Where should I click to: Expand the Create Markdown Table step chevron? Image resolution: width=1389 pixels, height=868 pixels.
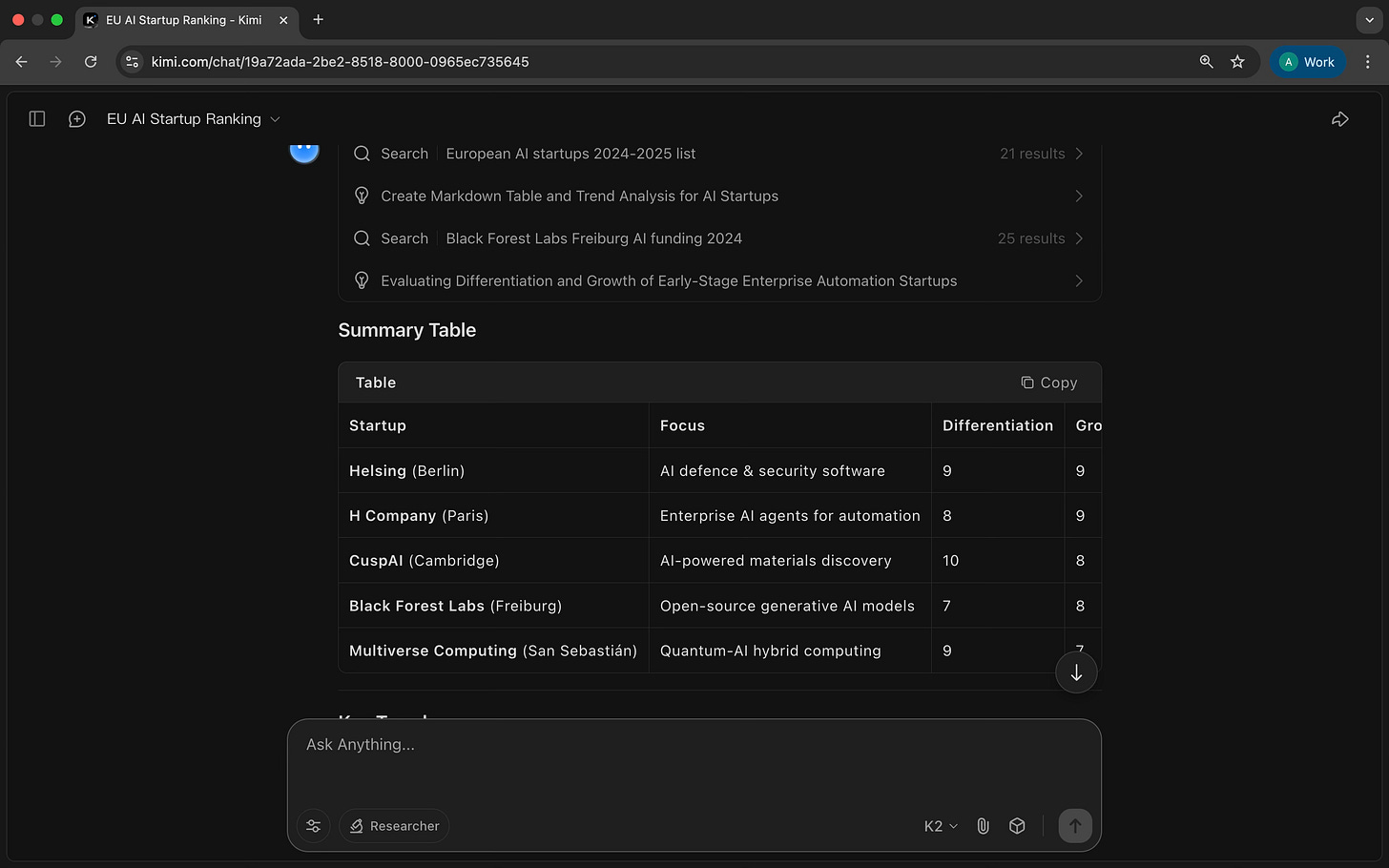point(1079,196)
